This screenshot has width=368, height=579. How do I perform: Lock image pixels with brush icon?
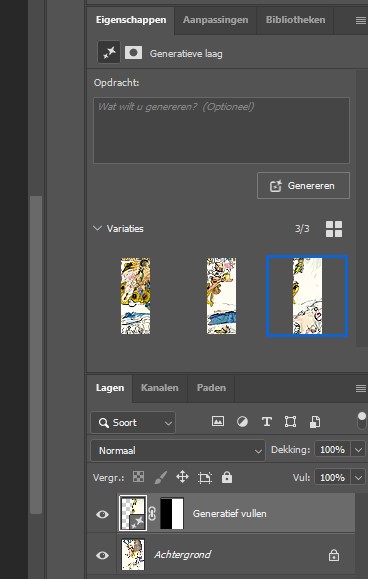pos(160,477)
